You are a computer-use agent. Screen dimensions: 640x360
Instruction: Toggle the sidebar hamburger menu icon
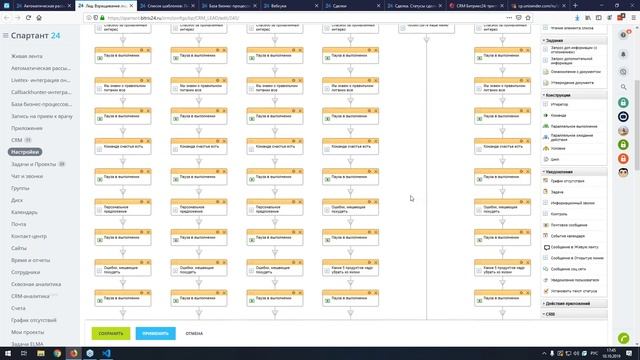[x=5, y=36]
